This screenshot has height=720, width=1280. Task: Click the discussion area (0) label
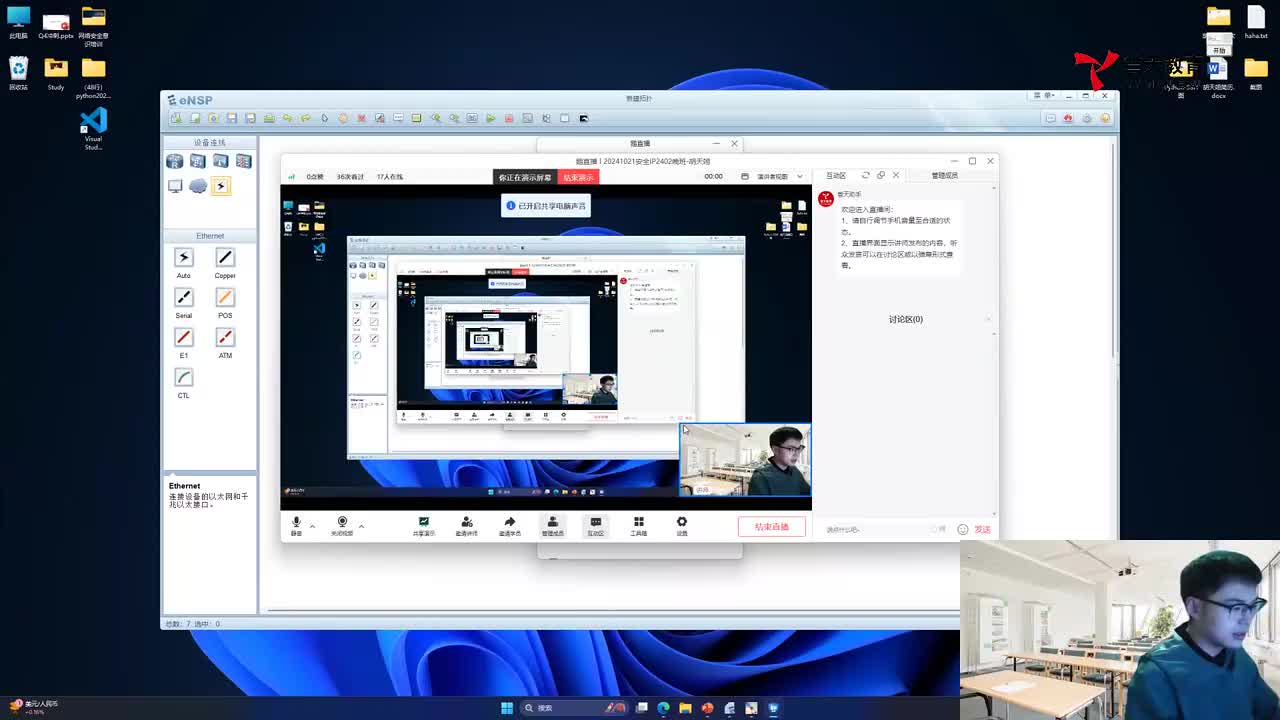tap(906, 319)
